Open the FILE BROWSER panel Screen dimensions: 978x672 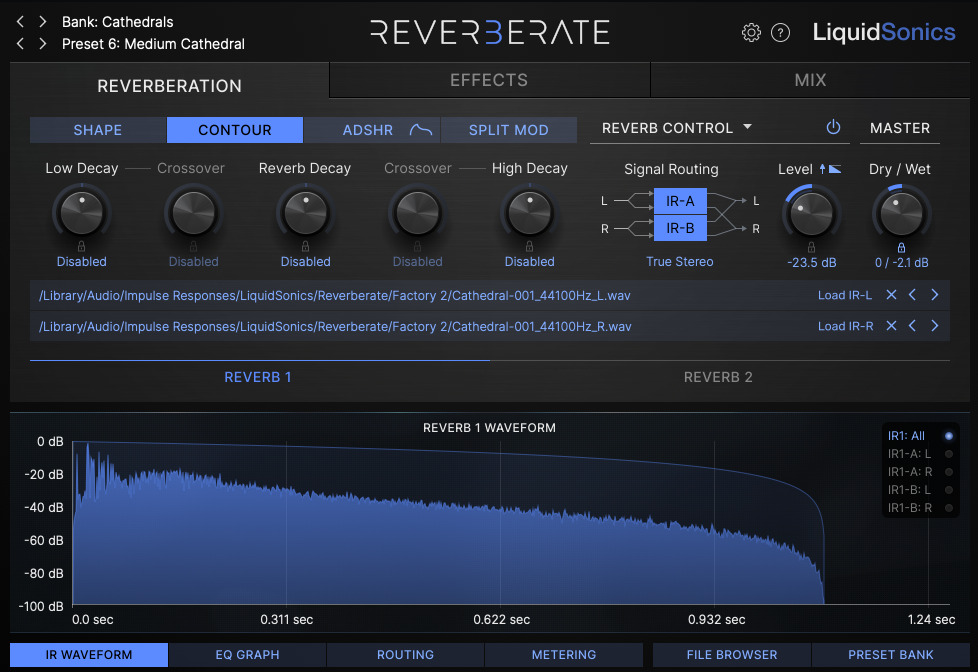[732, 655]
